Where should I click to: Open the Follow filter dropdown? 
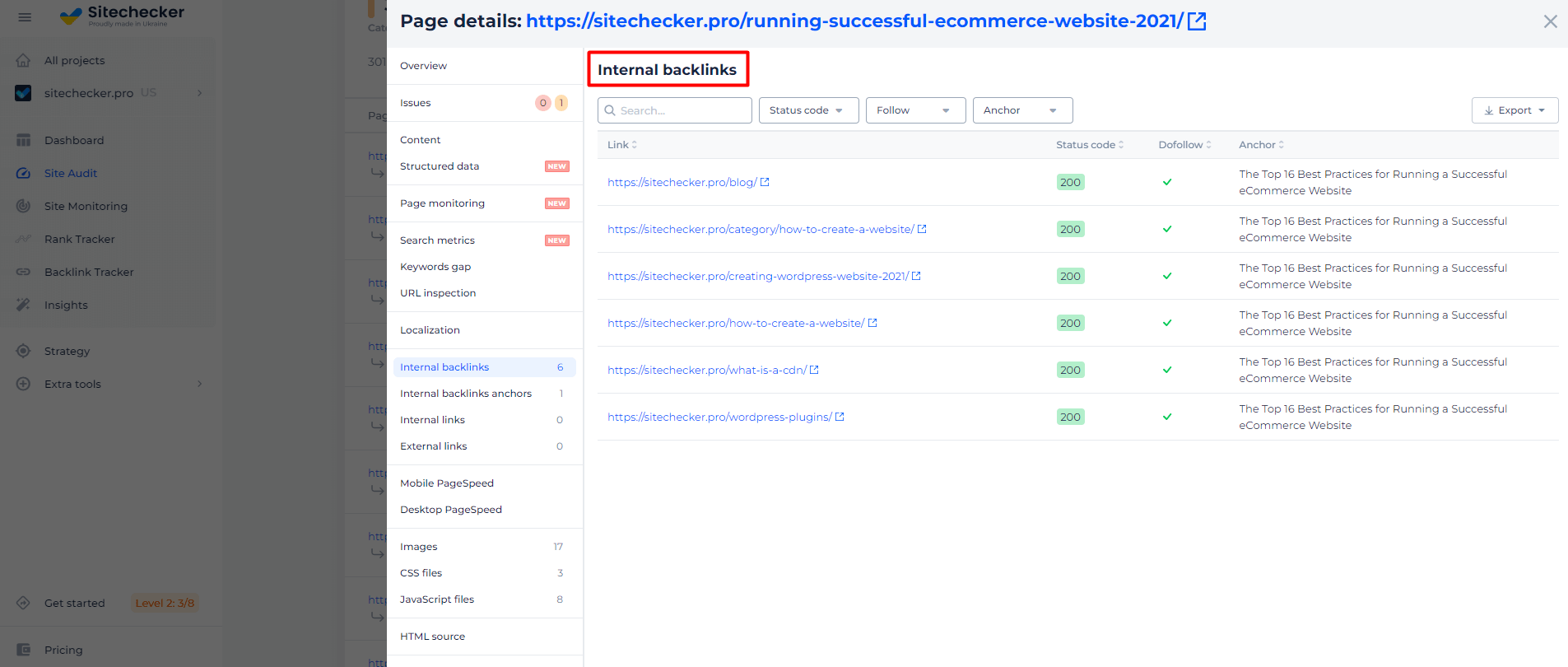coord(915,110)
